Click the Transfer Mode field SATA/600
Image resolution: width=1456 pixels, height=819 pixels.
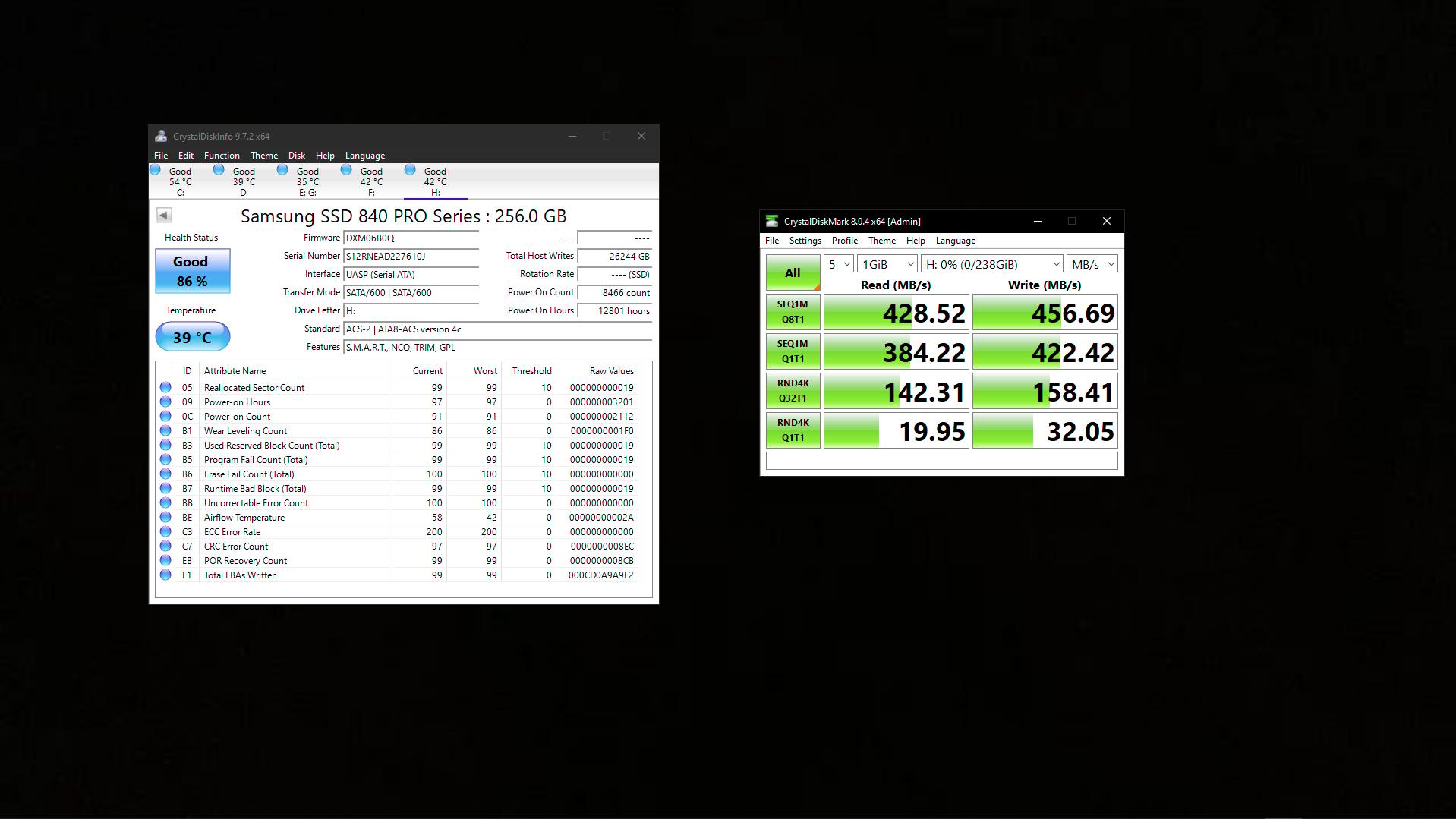pos(411,293)
